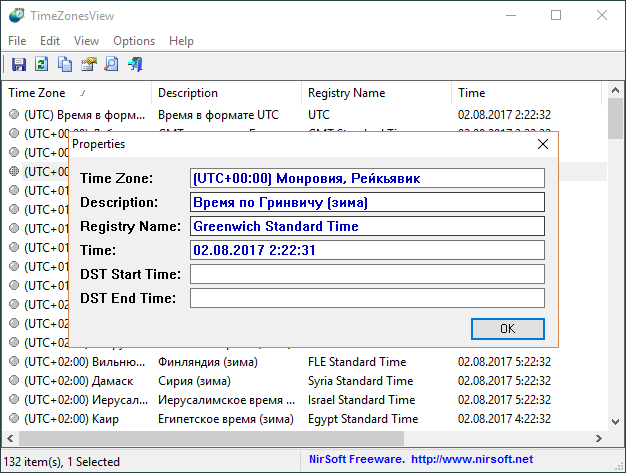Click the Save Selected Items toolbar icon
Screen dimensions: 626x473
19,64
